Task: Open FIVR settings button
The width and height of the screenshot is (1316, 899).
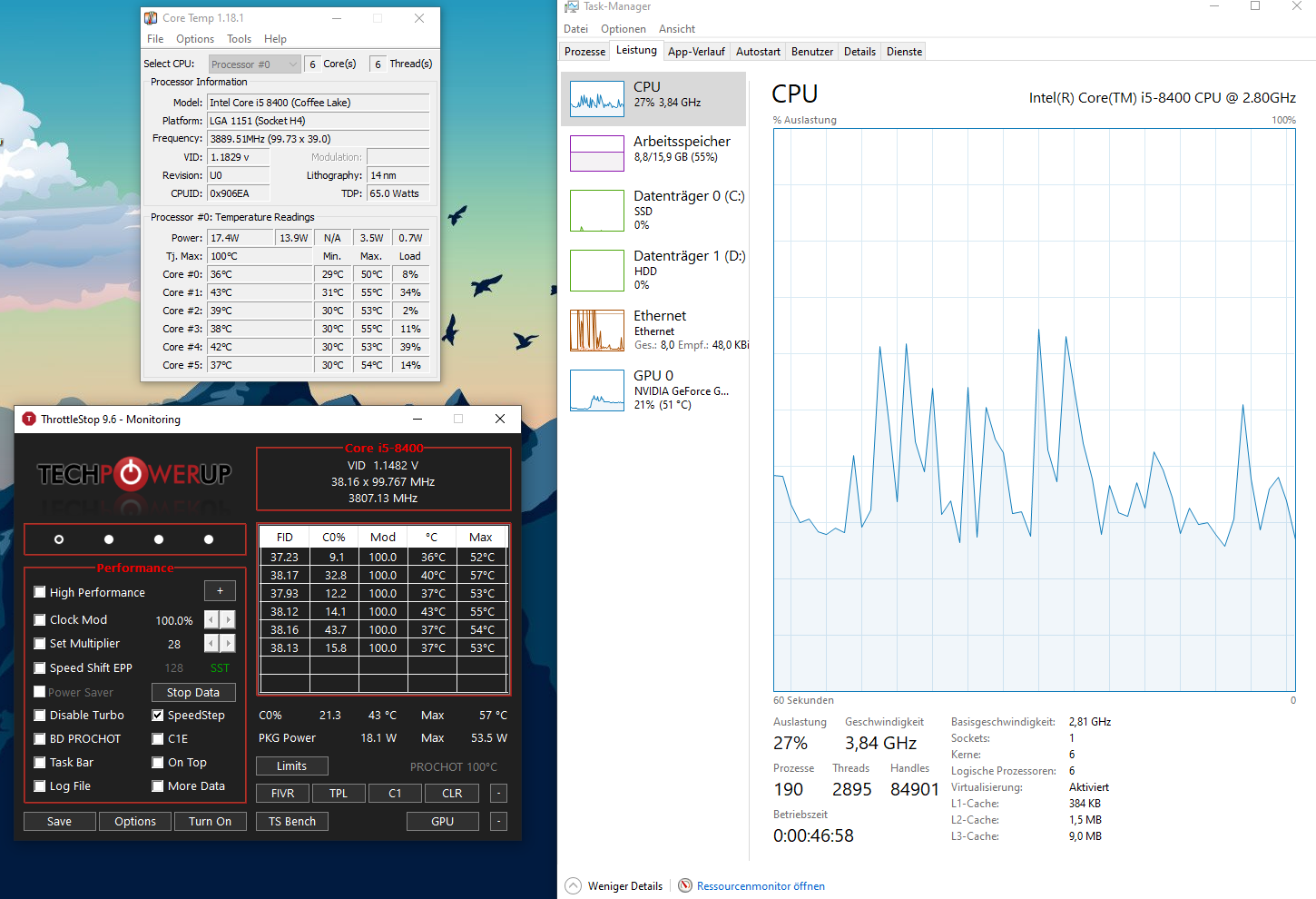Action: point(282,793)
